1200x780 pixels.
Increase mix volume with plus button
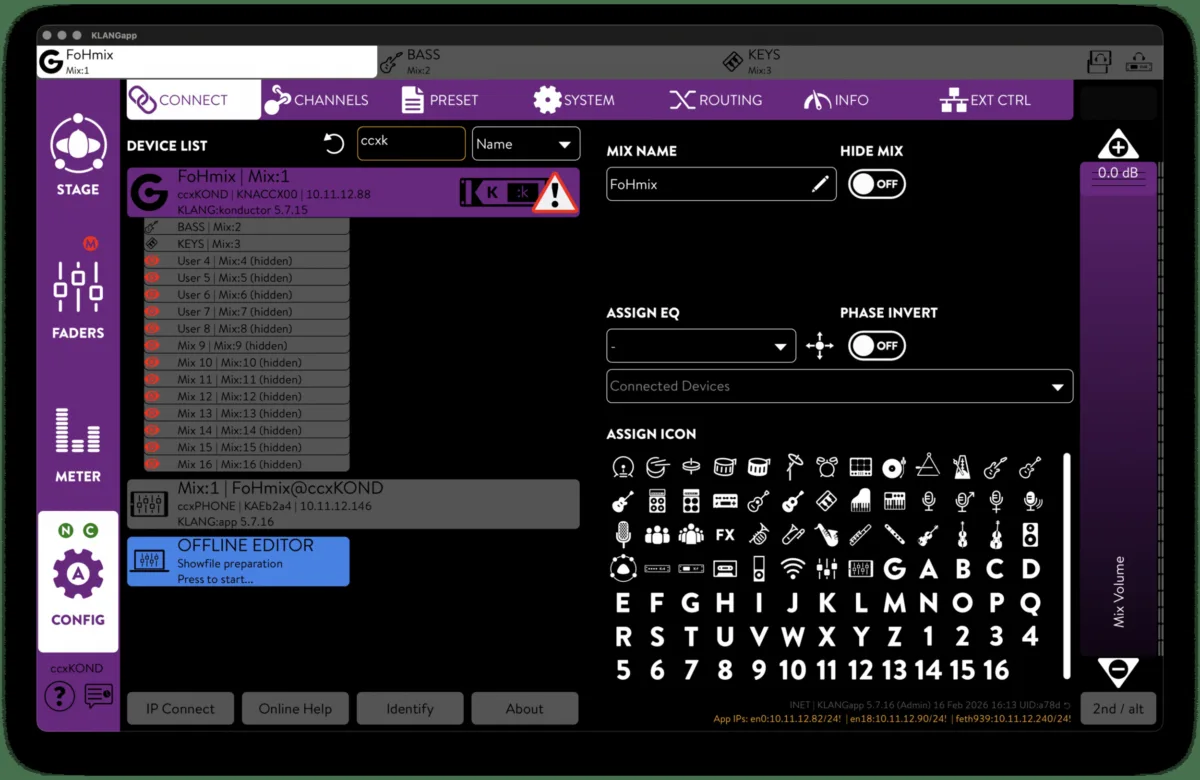point(1118,146)
